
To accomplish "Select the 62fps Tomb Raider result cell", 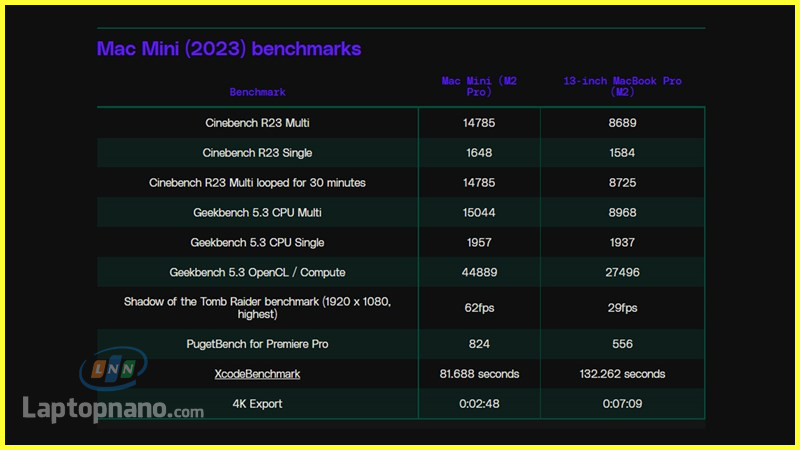I will tap(479, 307).
